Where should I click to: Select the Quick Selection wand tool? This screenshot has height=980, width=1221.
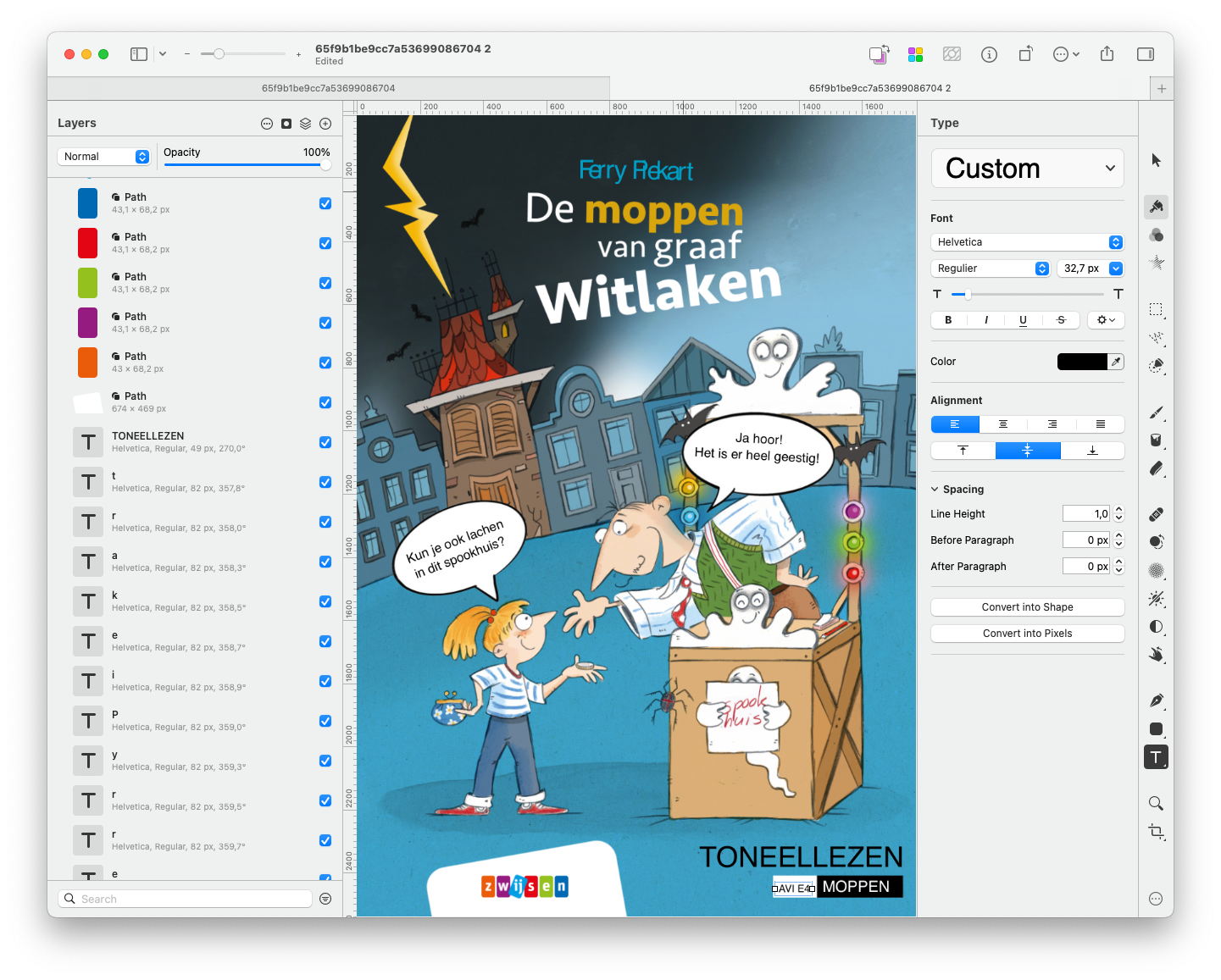(1156, 338)
